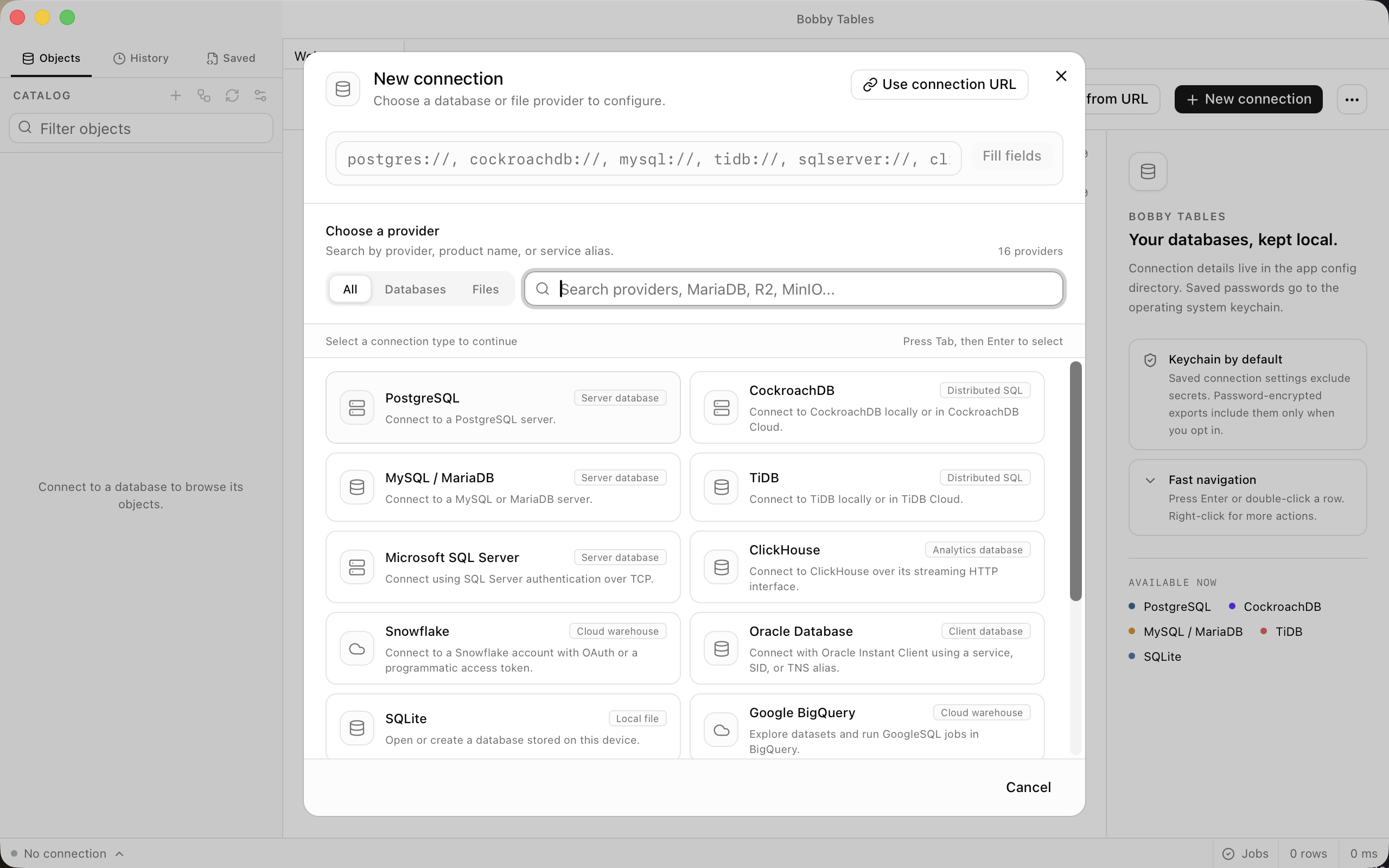
Task: Select the All provider filter
Action: [x=350, y=289]
